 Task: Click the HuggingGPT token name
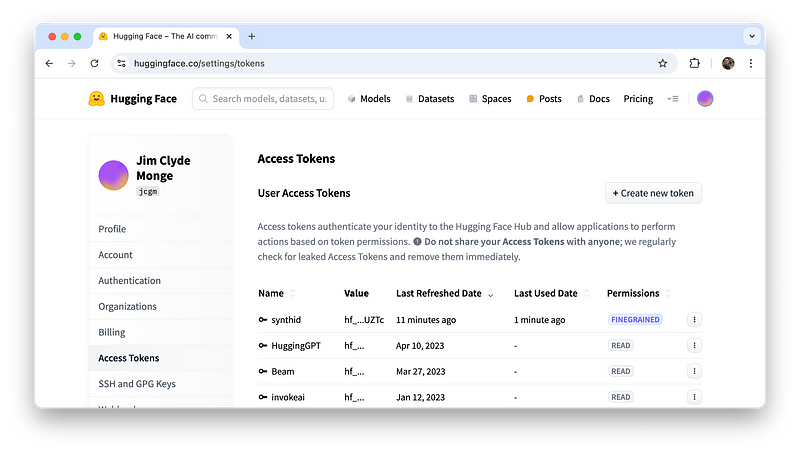click(x=296, y=345)
